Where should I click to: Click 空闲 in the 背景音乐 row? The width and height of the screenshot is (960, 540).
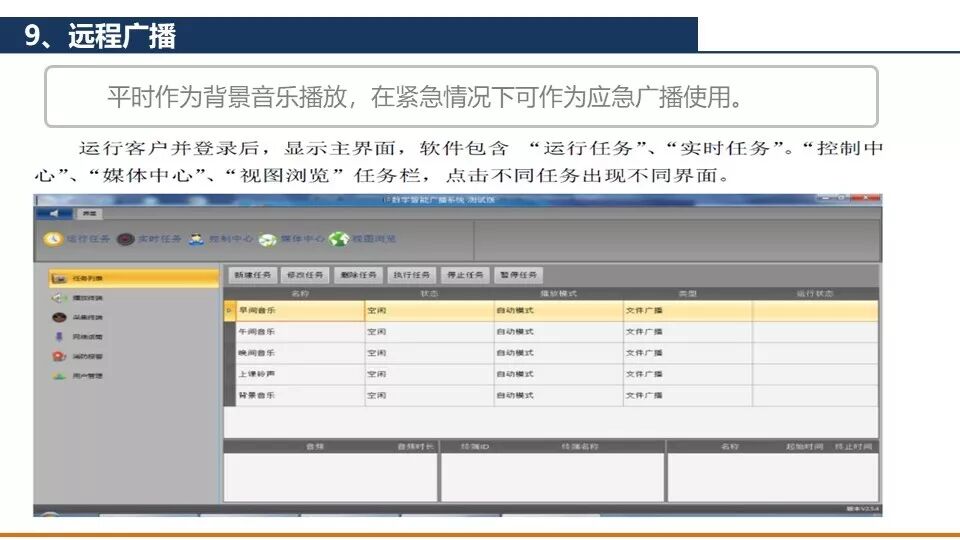(x=377, y=396)
